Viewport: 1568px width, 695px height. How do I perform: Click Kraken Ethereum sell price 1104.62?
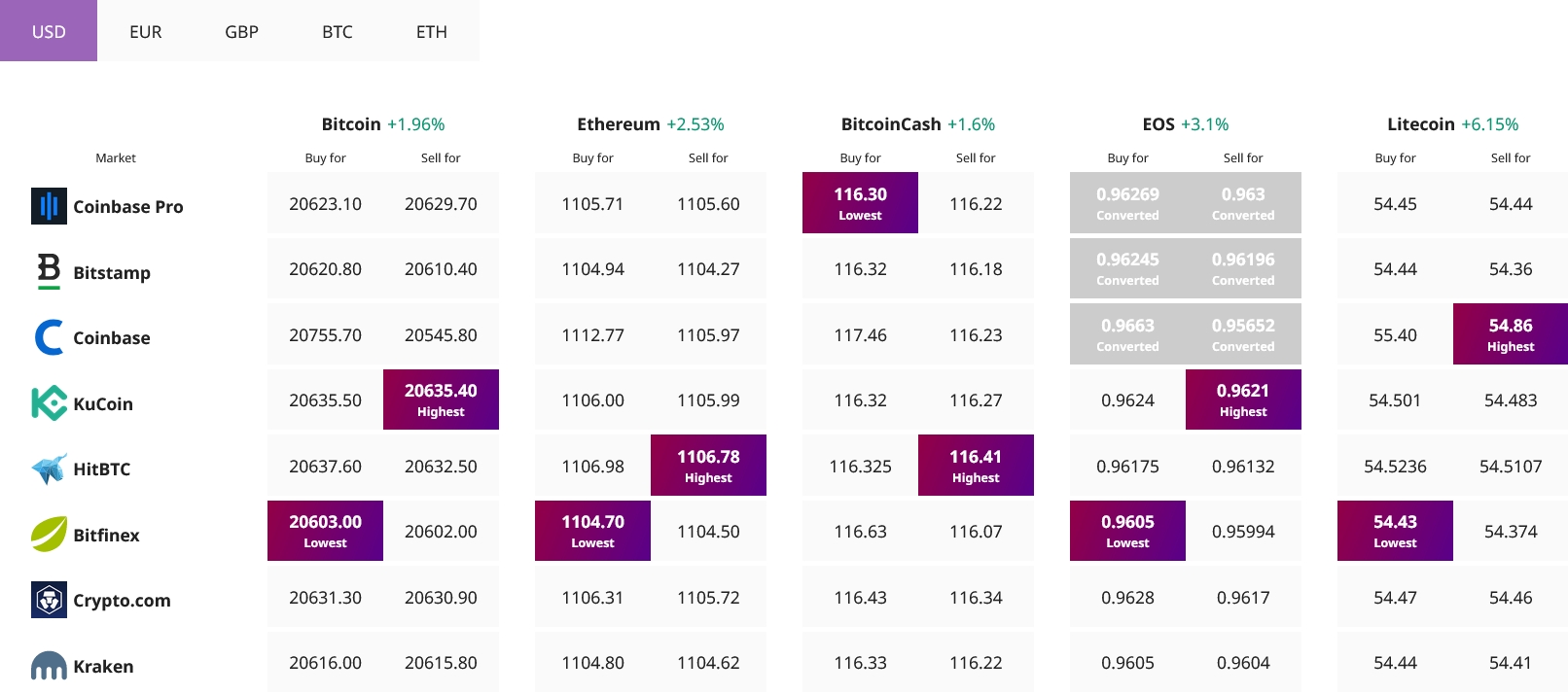(708, 663)
